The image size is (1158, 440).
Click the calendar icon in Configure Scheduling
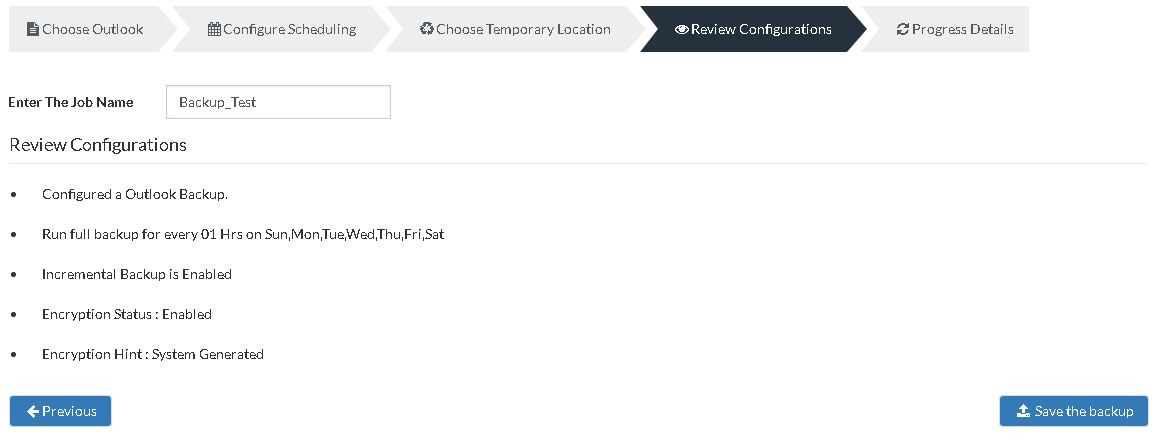click(214, 30)
